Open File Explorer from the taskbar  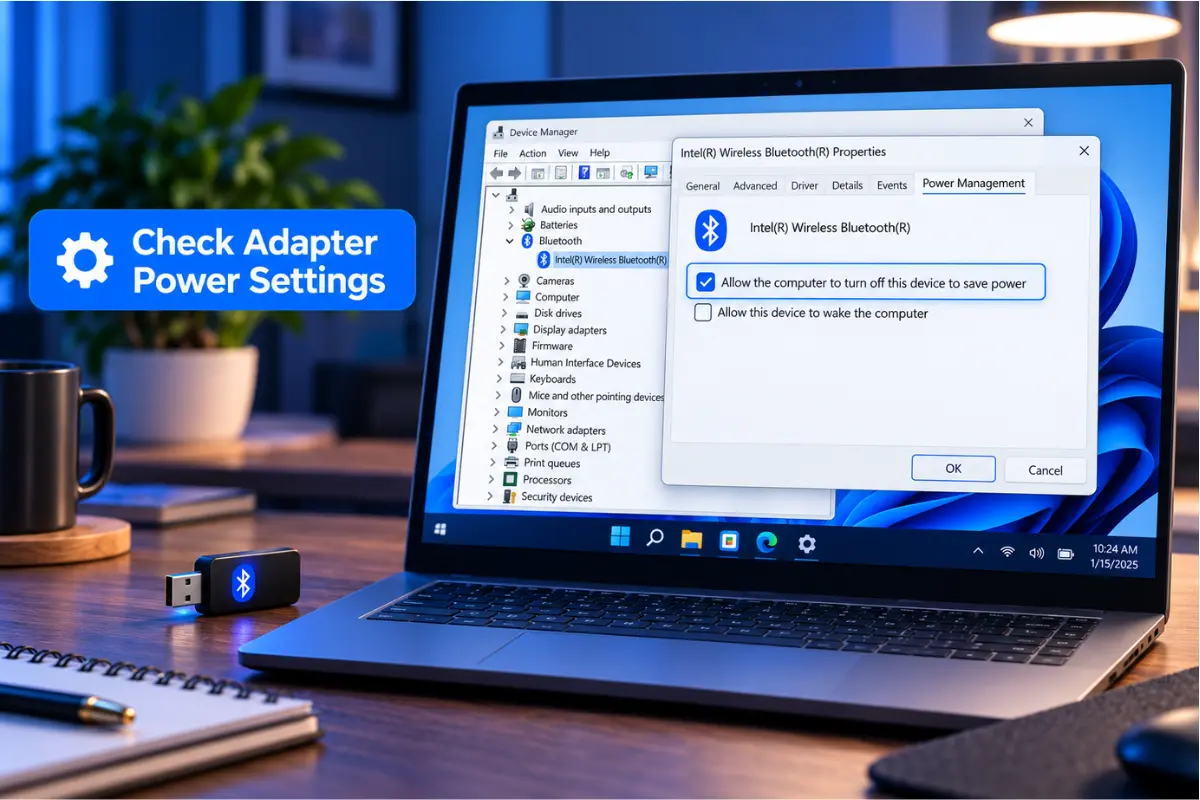pos(691,540)
